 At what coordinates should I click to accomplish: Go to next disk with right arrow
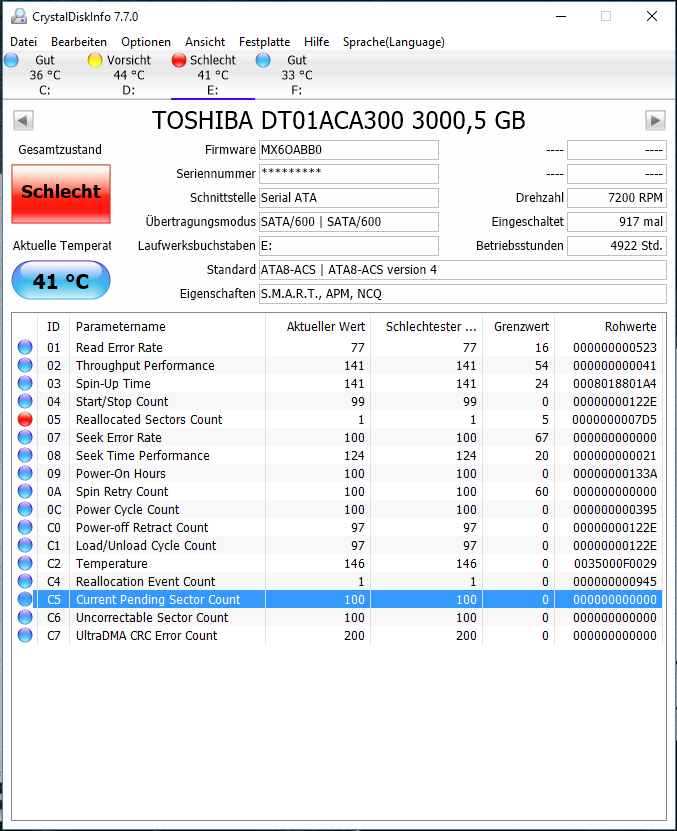(655, 120)
